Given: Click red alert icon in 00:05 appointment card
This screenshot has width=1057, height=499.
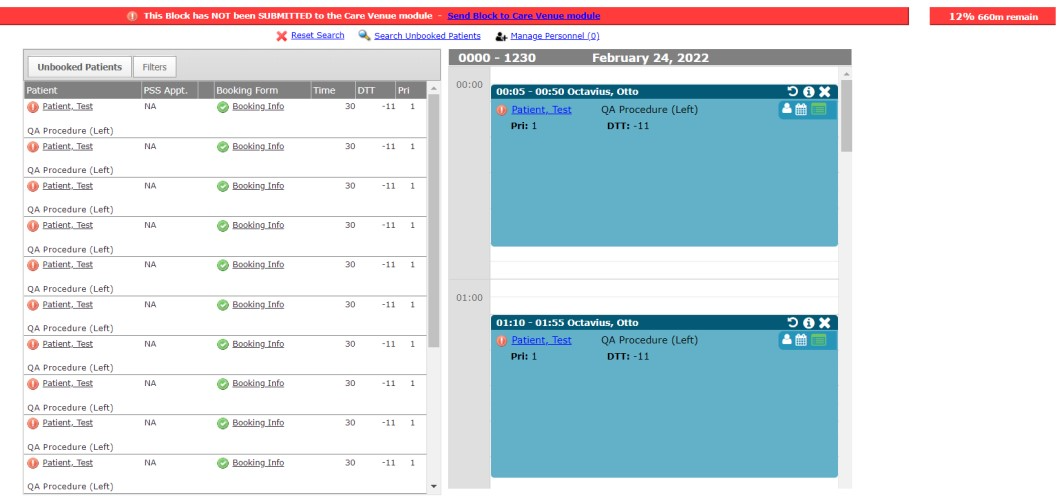Looking at the screenshot, I should (x=502, y=110).
